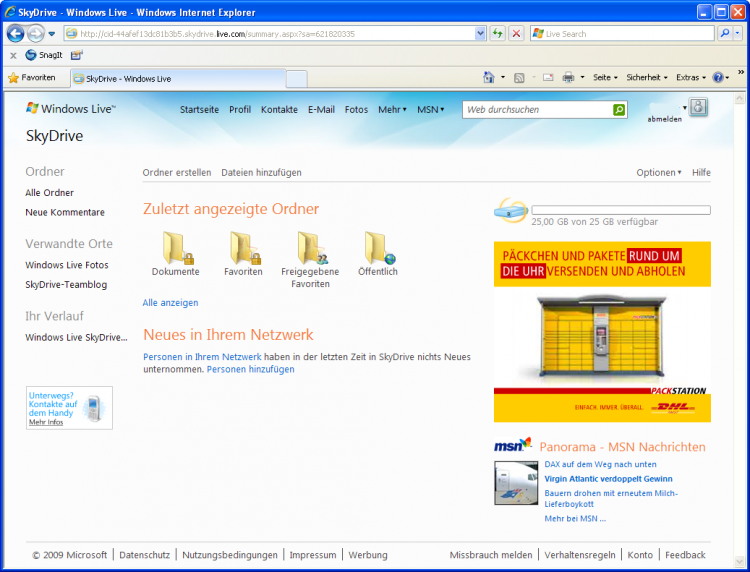Click the green web search magnifier button
The width and height of the screenshot is (750, 572).
pyautogui.click(x=619, y=110)
